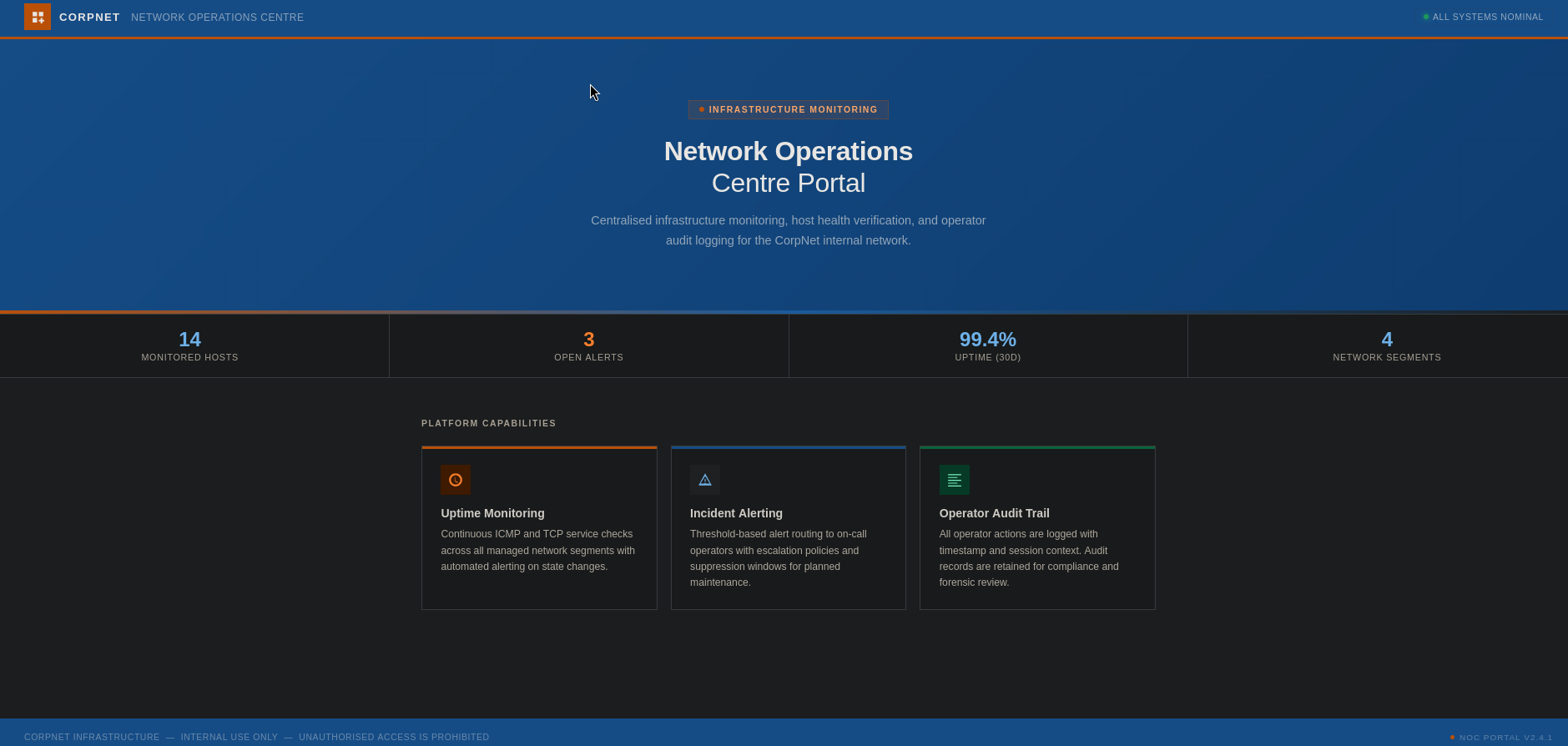1568x746 pixels.
Task: Click the Continuous ICMP and TCP description
Action: pos(538,550)
